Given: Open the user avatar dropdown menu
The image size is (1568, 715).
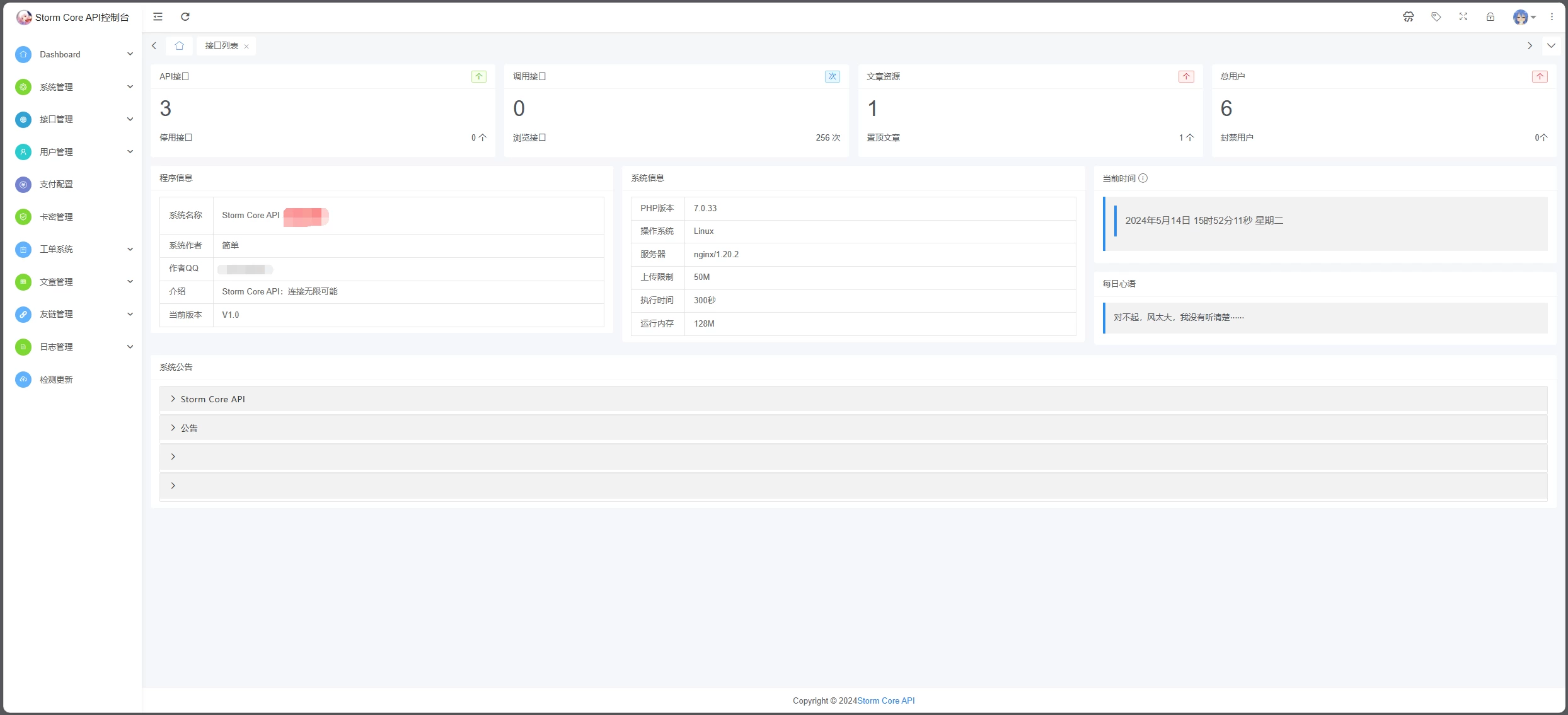Looking at the screenshot, I should [x=1523, y=17].
